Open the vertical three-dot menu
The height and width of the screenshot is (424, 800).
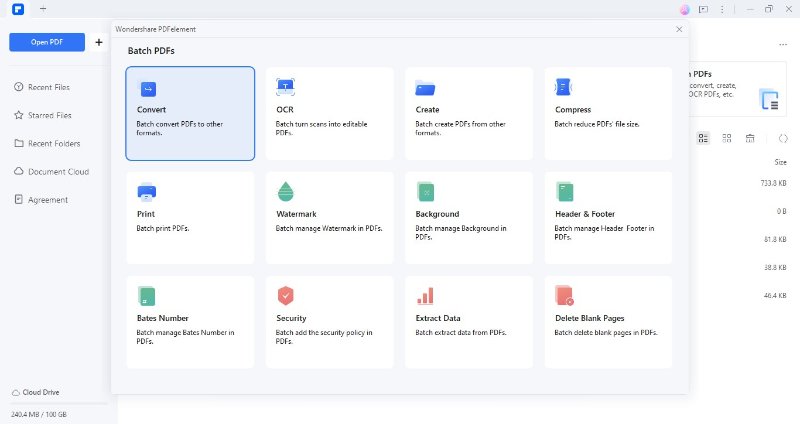click(x=722, y=9)
